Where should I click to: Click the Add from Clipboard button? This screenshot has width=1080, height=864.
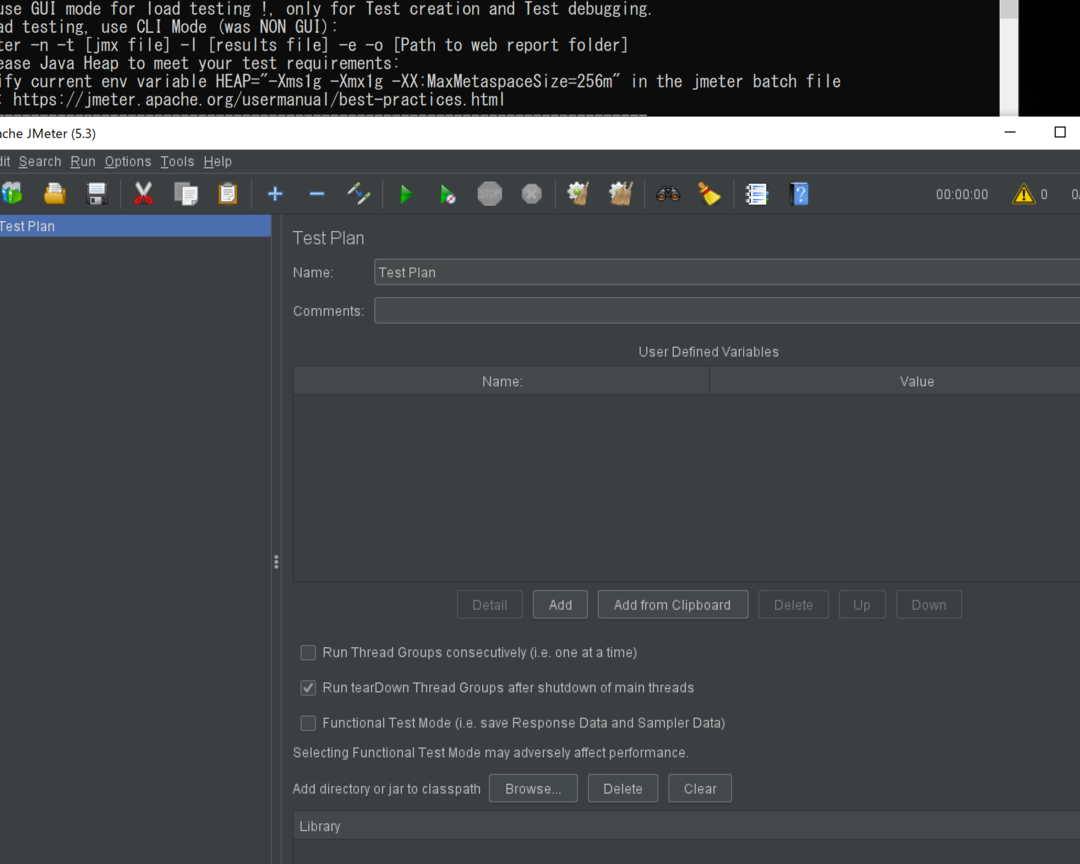(672, 605)
